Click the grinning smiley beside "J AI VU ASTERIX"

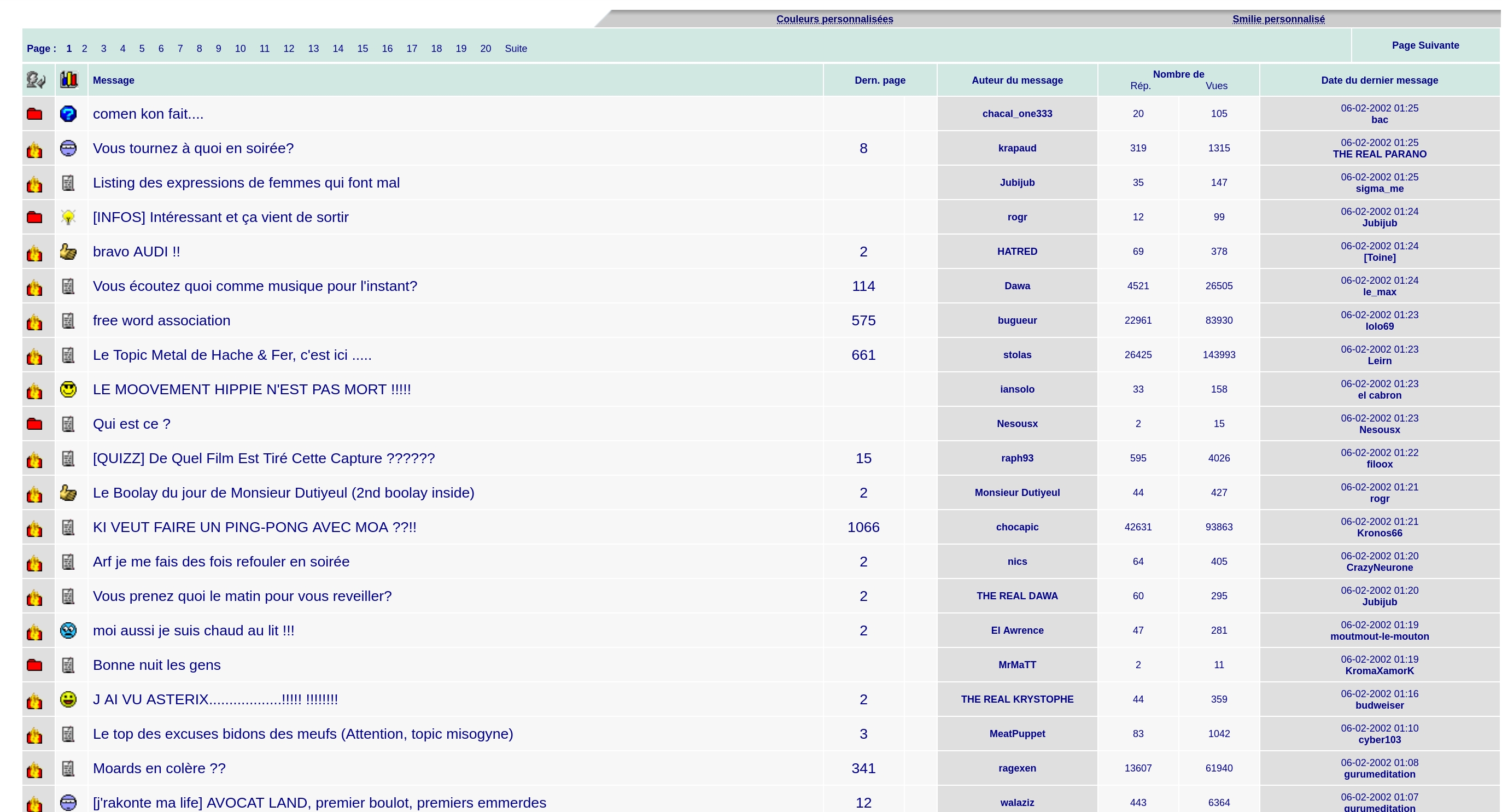click(x=68, y=699)
